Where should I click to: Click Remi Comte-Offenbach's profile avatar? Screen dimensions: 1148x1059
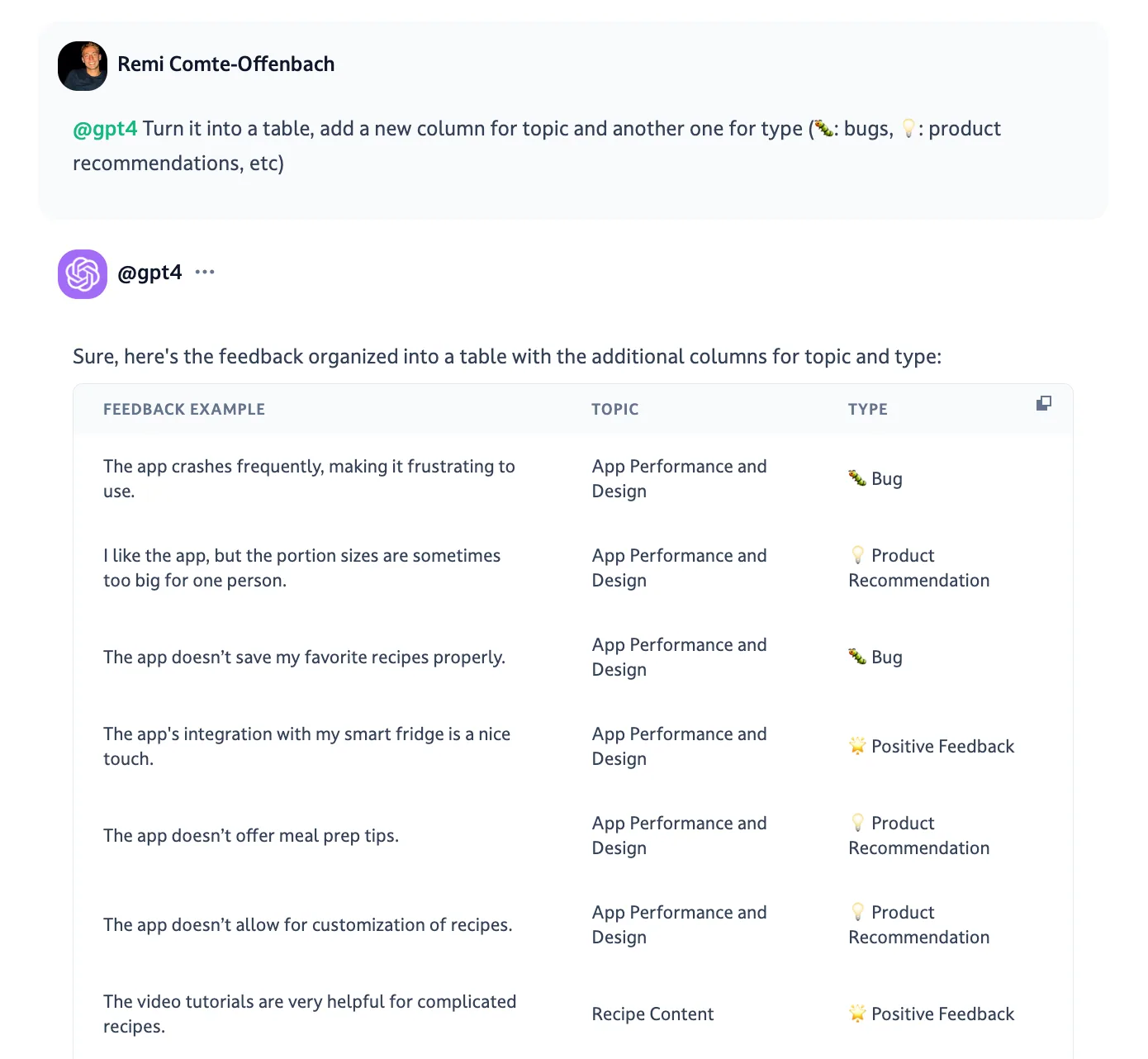tap(83, 66)
